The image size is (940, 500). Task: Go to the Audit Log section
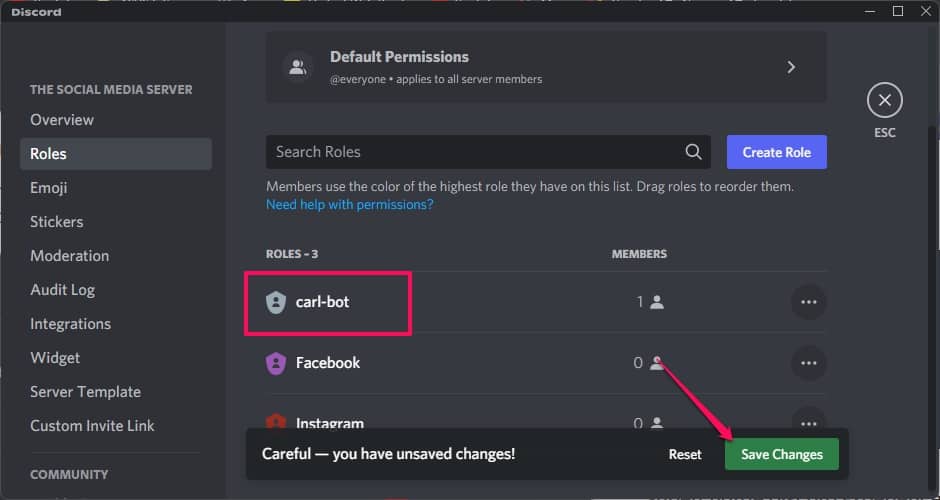click(62, 290)
